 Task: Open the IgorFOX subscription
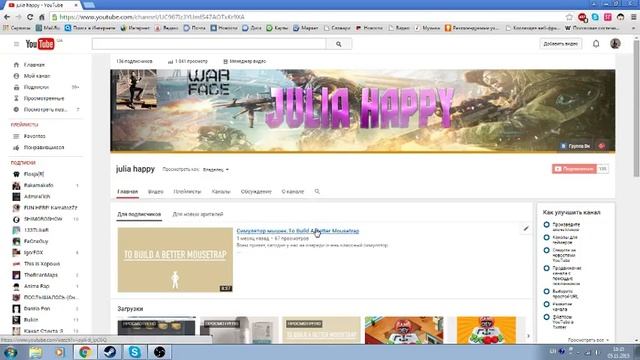click(33, 253)
